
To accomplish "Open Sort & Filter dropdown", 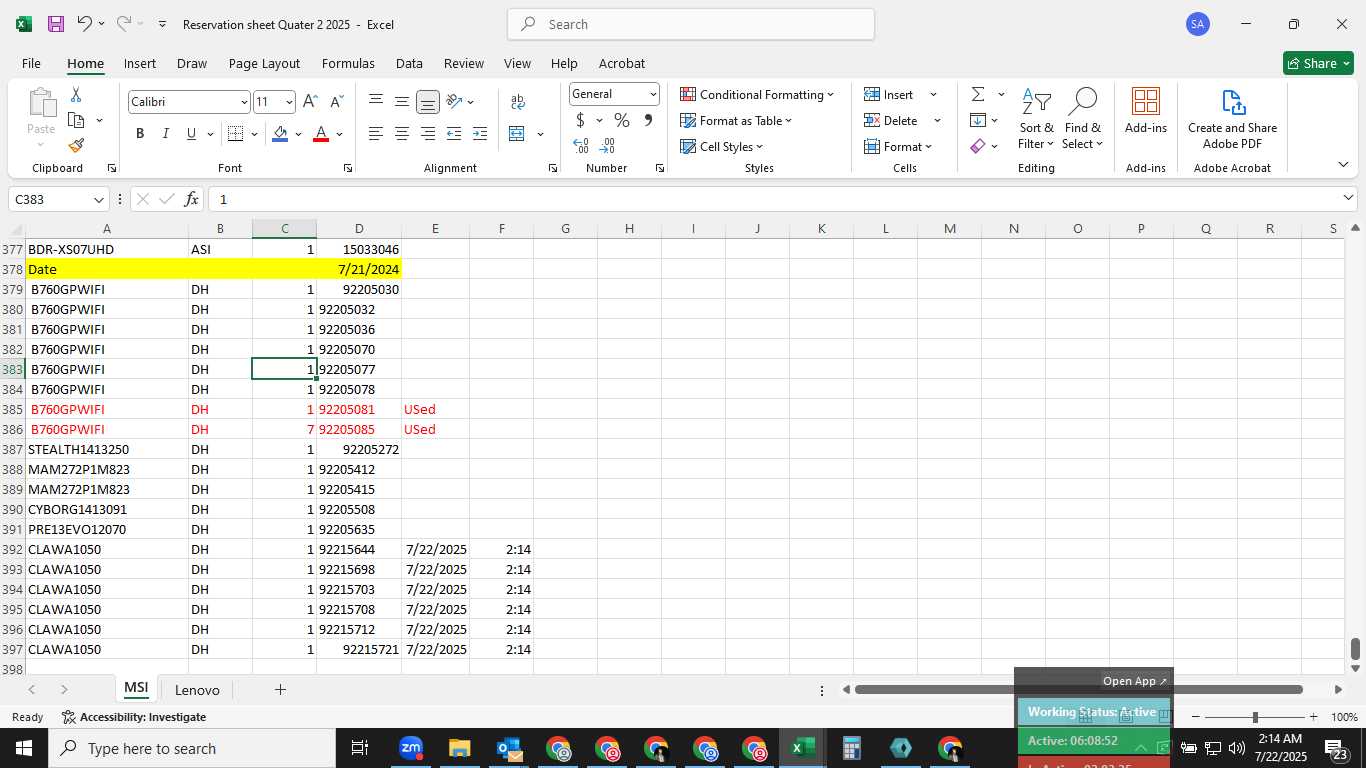I will 1036,118.
